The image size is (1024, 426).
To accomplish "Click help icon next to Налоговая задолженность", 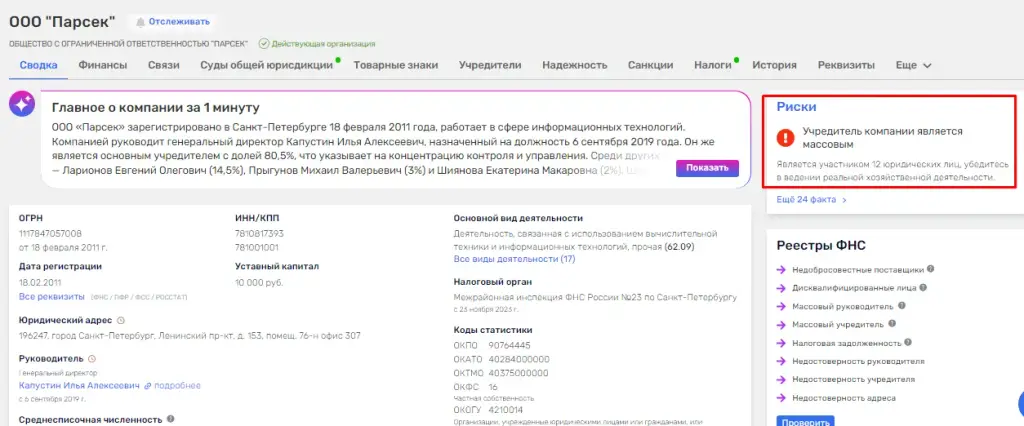I will (x=908, y=342).
